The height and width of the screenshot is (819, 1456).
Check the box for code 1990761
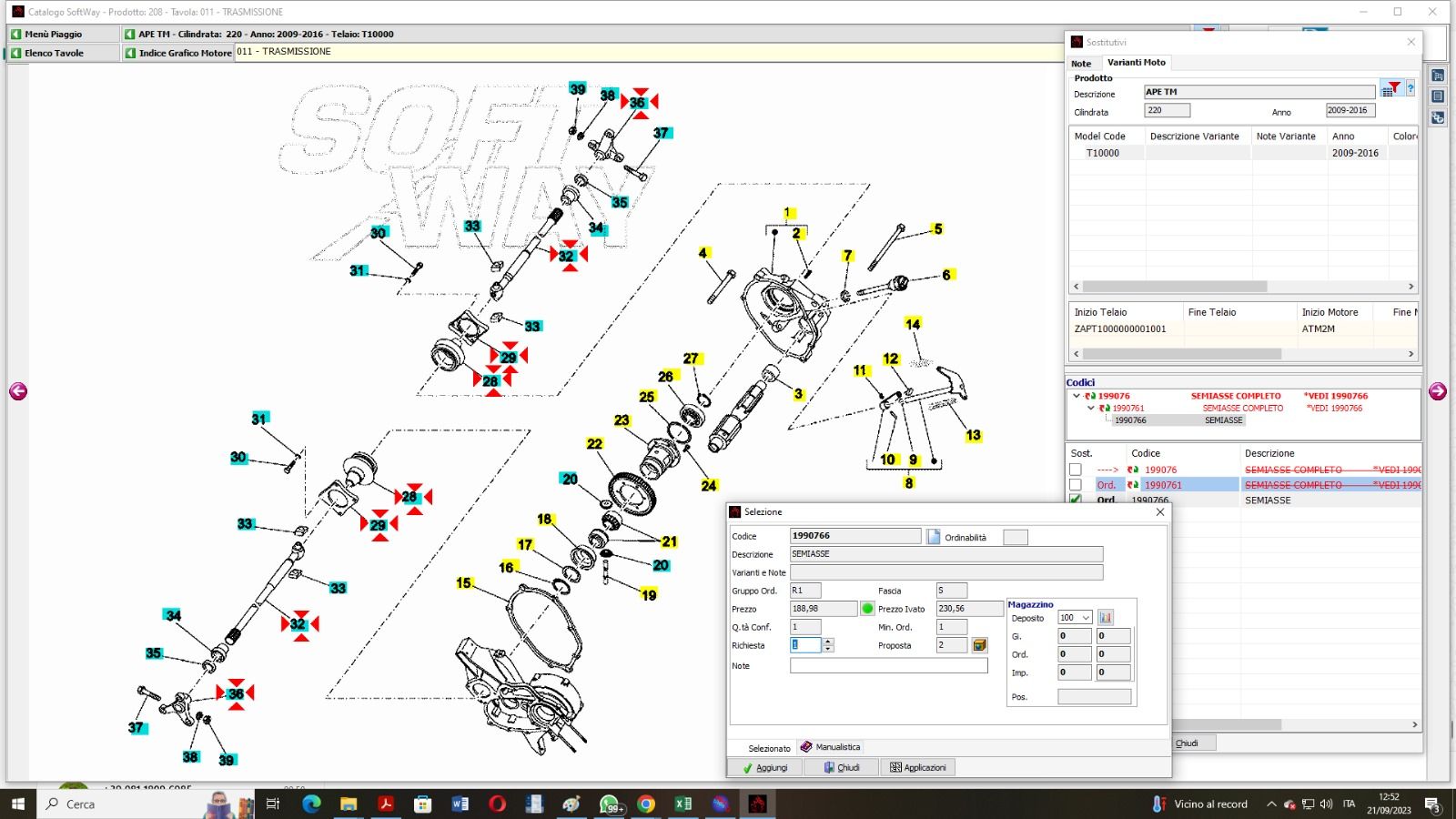point(1076,485)
